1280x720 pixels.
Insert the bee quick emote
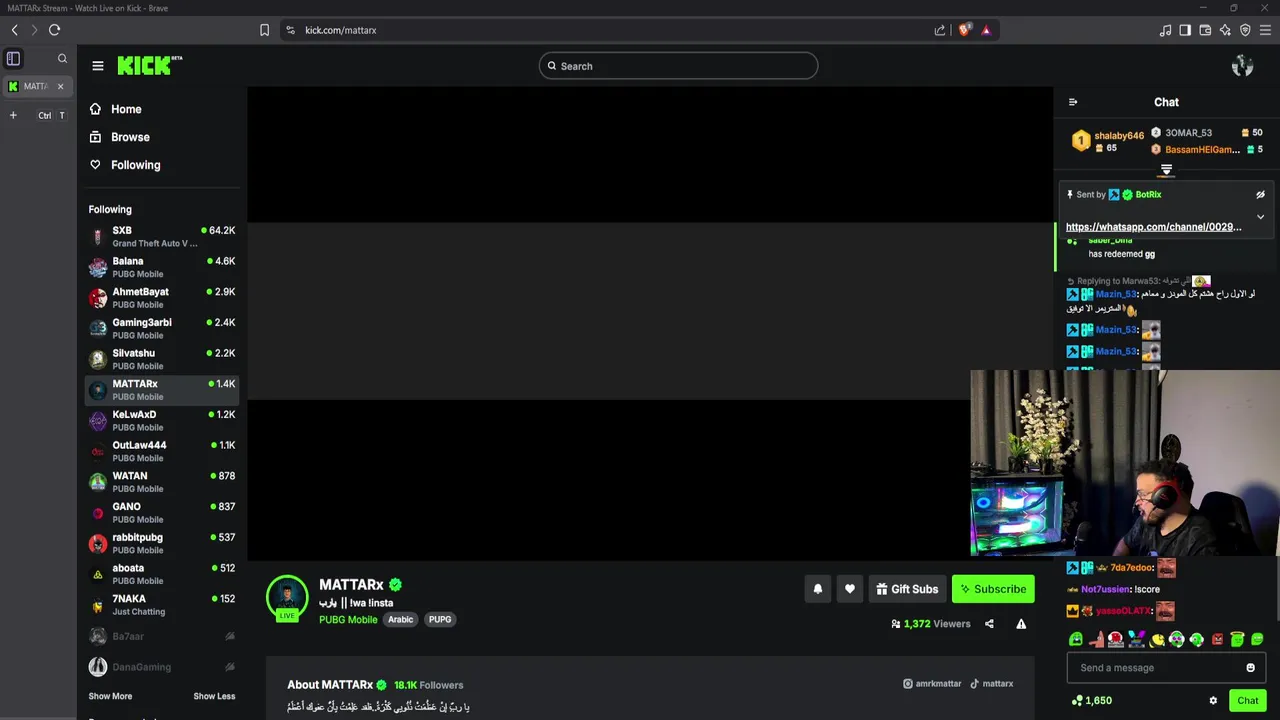tap(1157, 639)
